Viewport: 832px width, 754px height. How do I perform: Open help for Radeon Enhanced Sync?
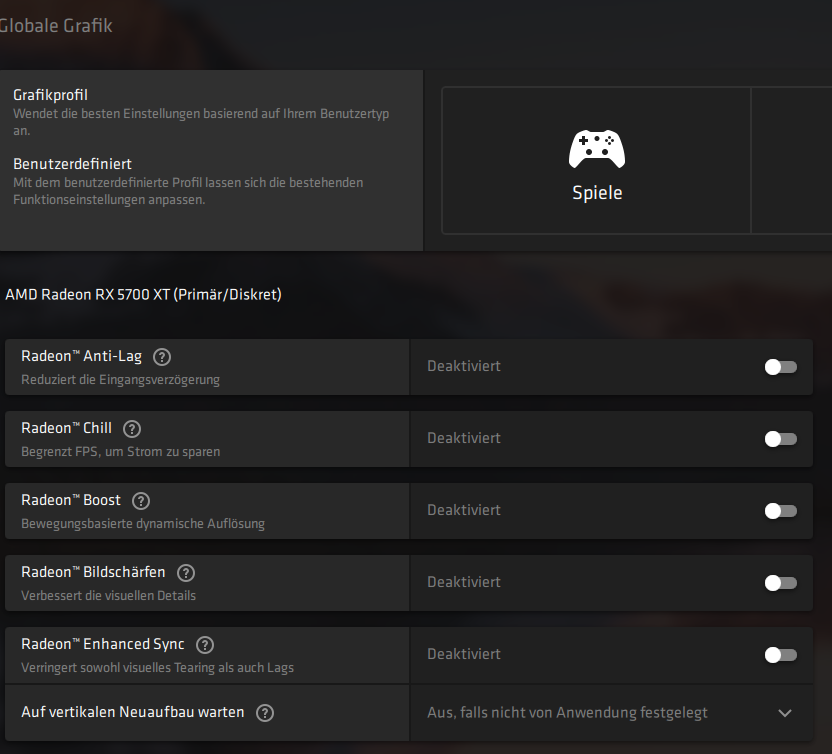tap(205, 645)
